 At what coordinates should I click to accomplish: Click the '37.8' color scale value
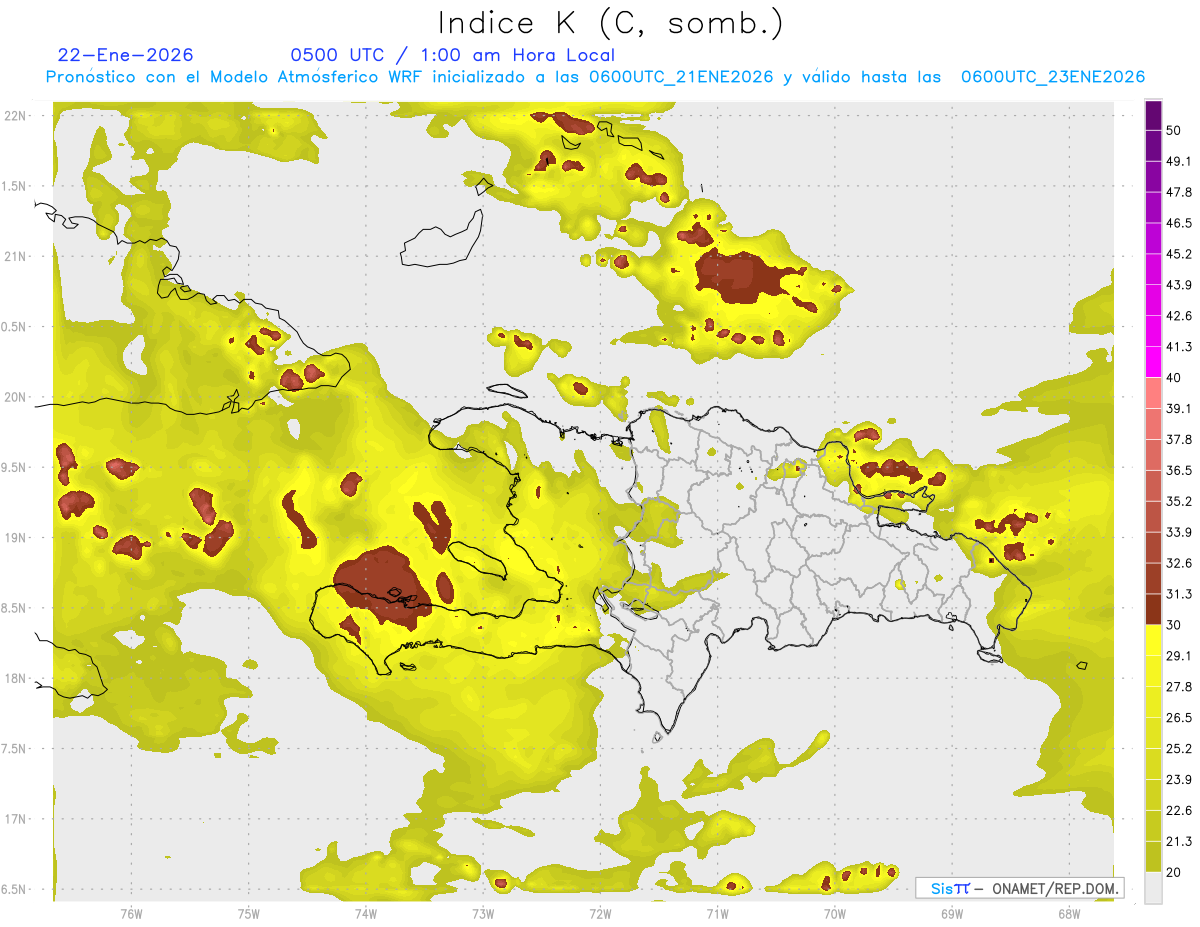click(1179, 439)
